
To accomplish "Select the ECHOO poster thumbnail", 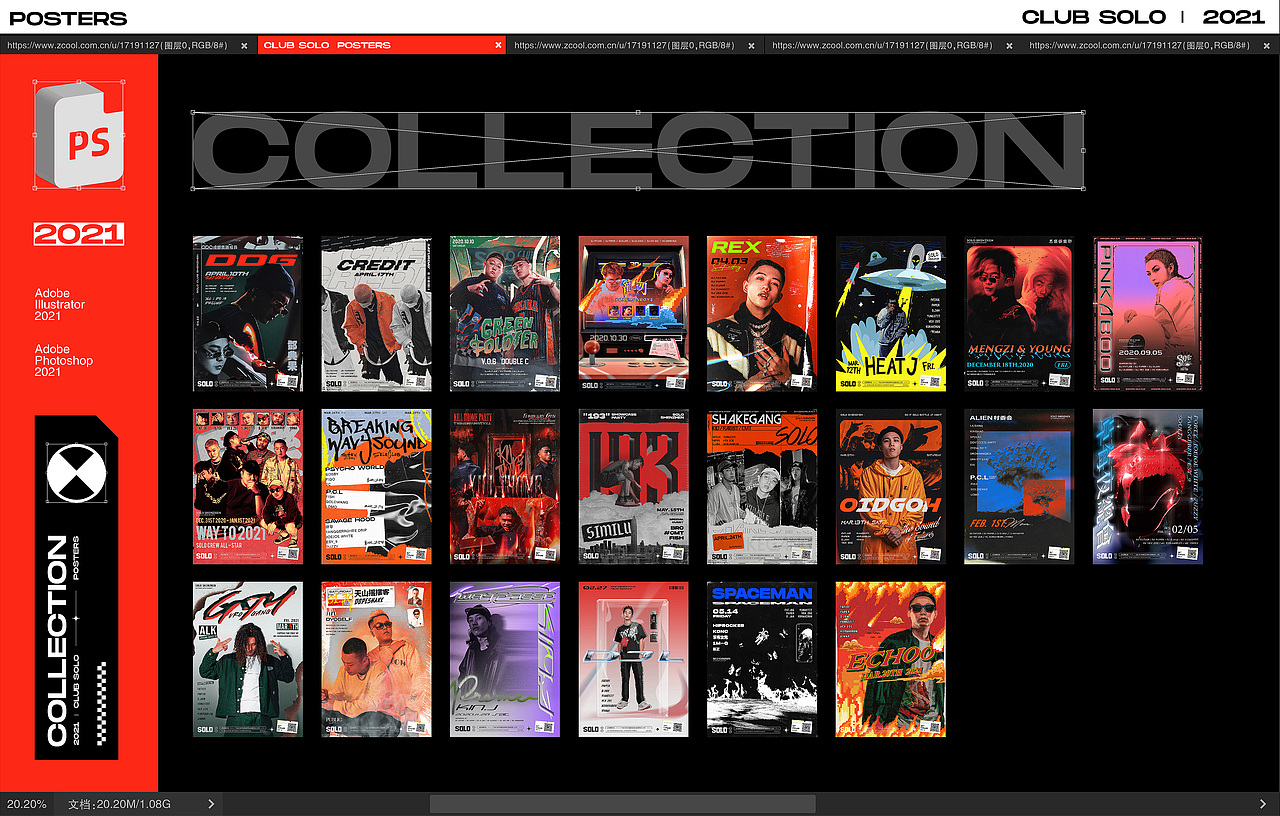I will (x=891, y=659).
